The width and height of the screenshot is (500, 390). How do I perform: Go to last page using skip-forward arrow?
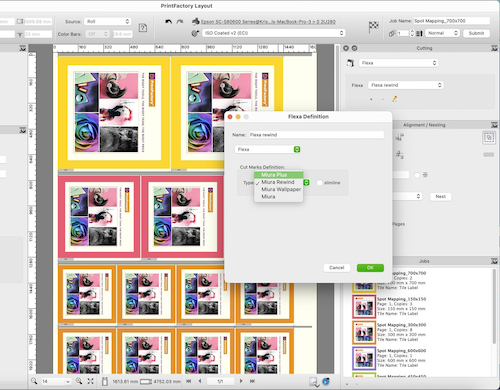tap(252, 381)
